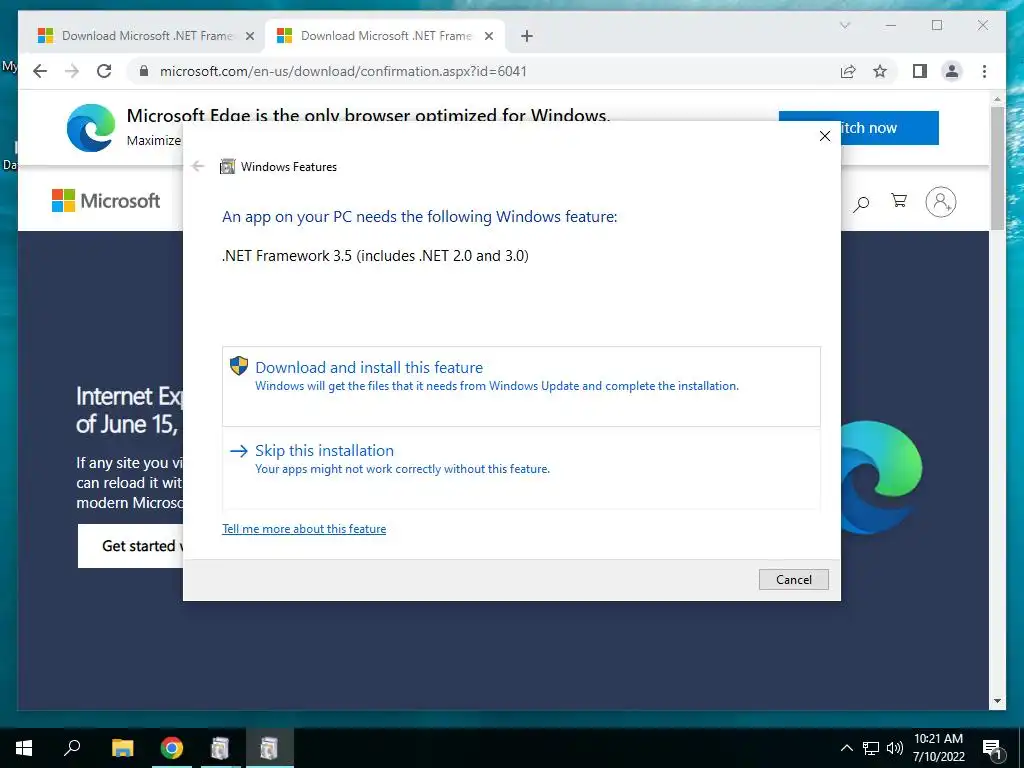This screenshot has height=768, width=1024.
Task: Bookmark this page with star icon
Action: point(880,71)
